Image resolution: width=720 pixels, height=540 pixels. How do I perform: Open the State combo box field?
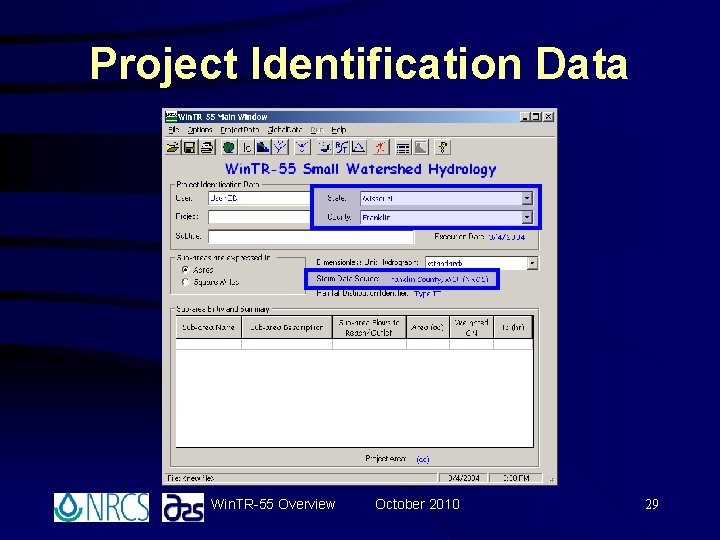pyautogui.click(x=446, y=198)
